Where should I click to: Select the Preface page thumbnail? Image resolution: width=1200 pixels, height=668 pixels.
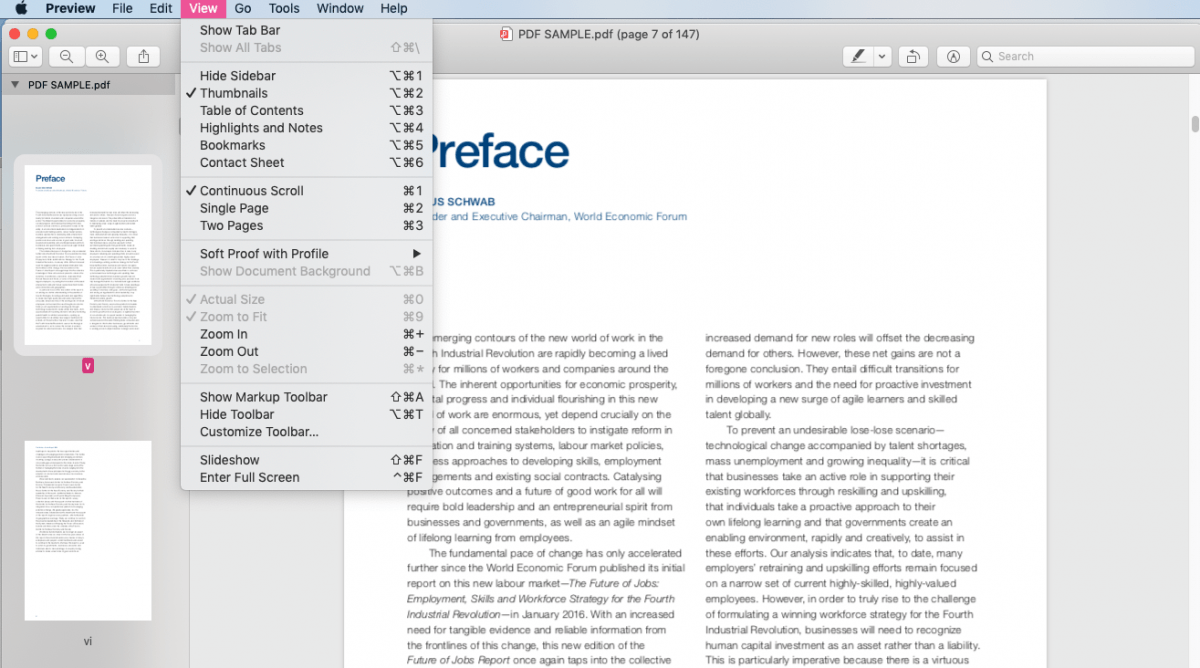[x=88, y=255]
